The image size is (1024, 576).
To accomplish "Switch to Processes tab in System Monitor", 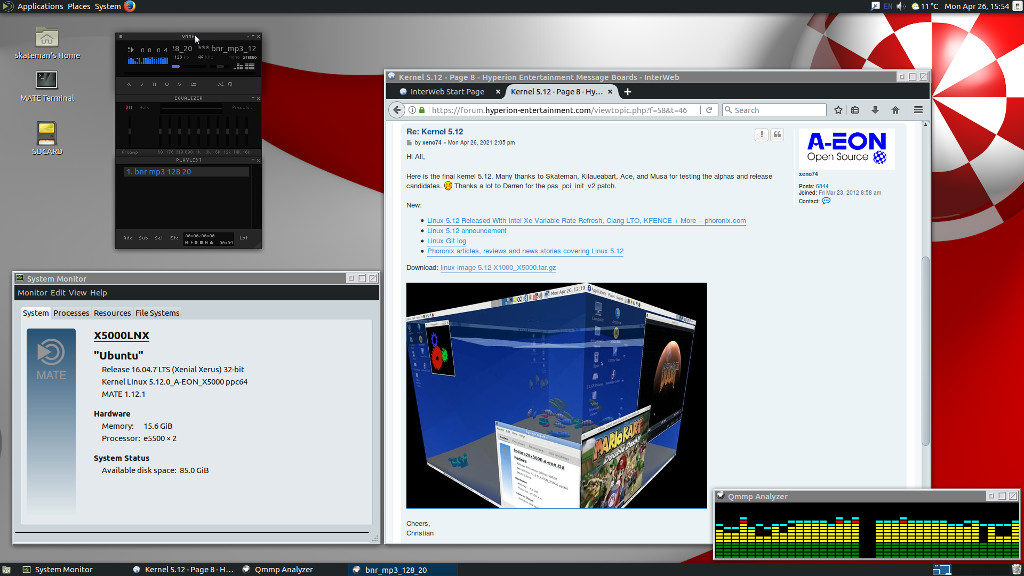I will click(71, 313).
